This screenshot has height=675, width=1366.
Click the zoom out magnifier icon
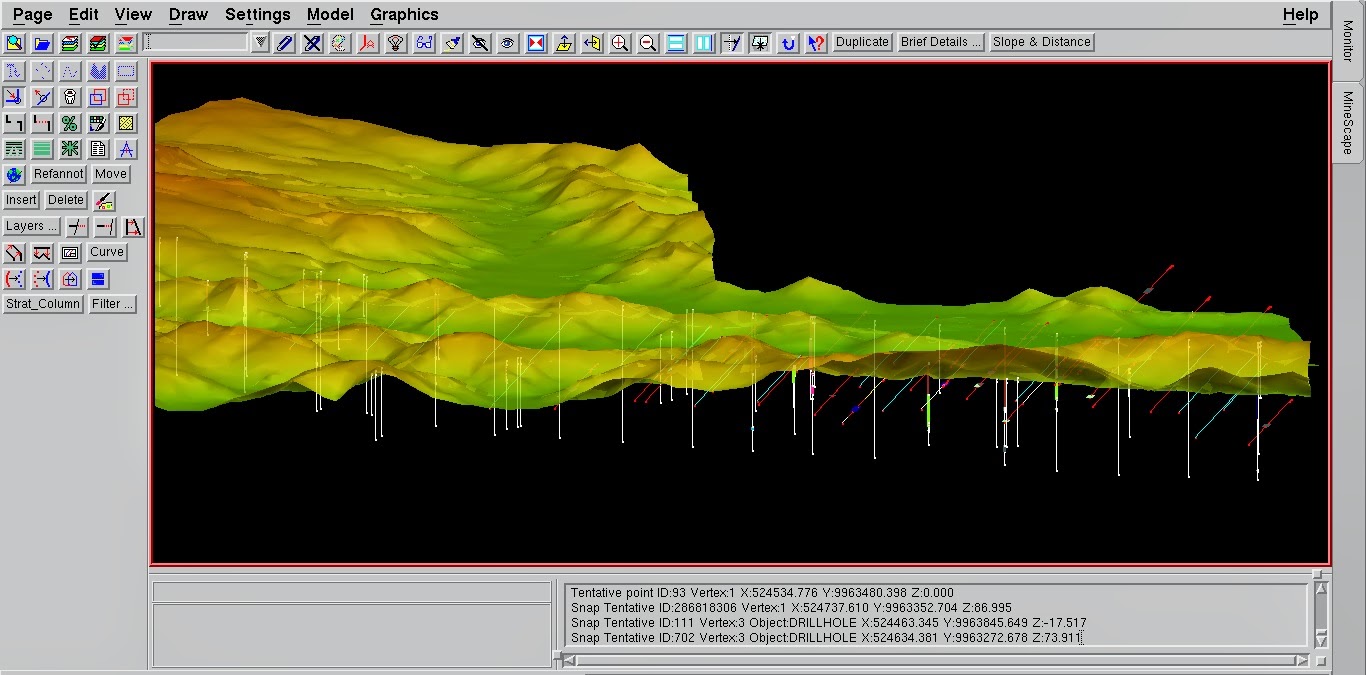point(648,43)
